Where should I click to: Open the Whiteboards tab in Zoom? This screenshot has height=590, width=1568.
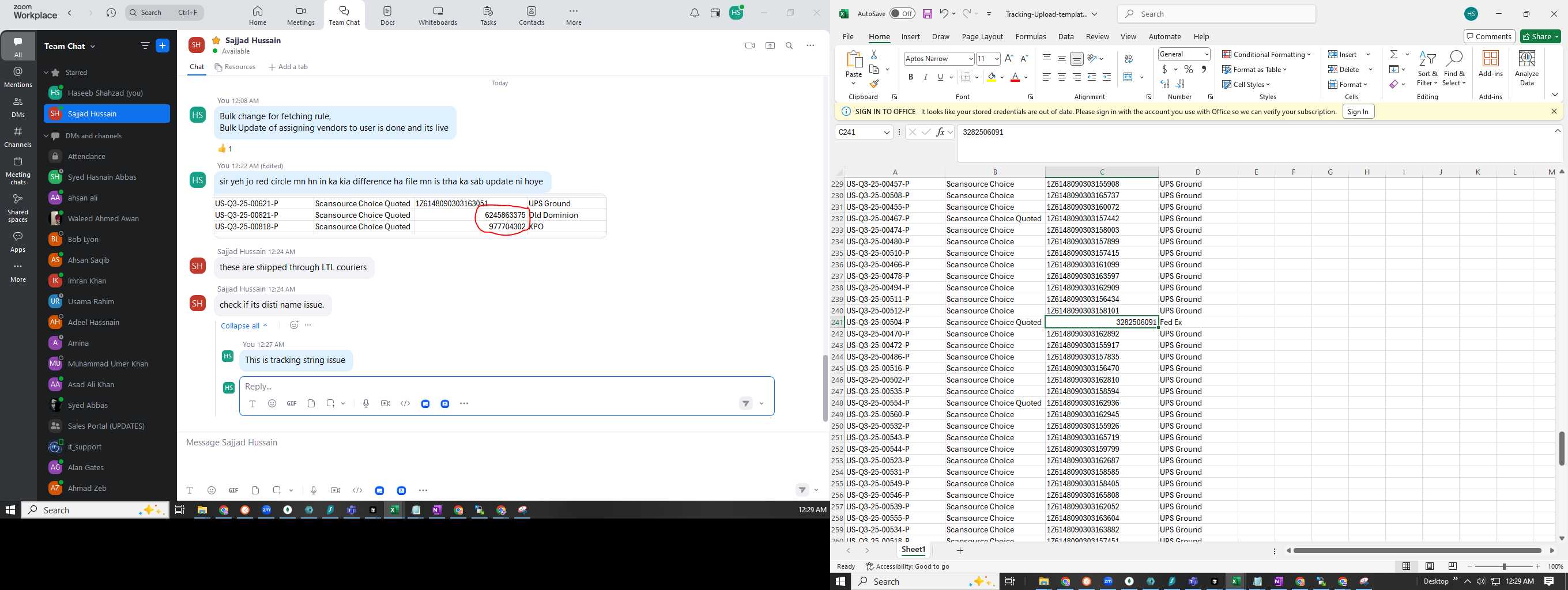point(438,16)
